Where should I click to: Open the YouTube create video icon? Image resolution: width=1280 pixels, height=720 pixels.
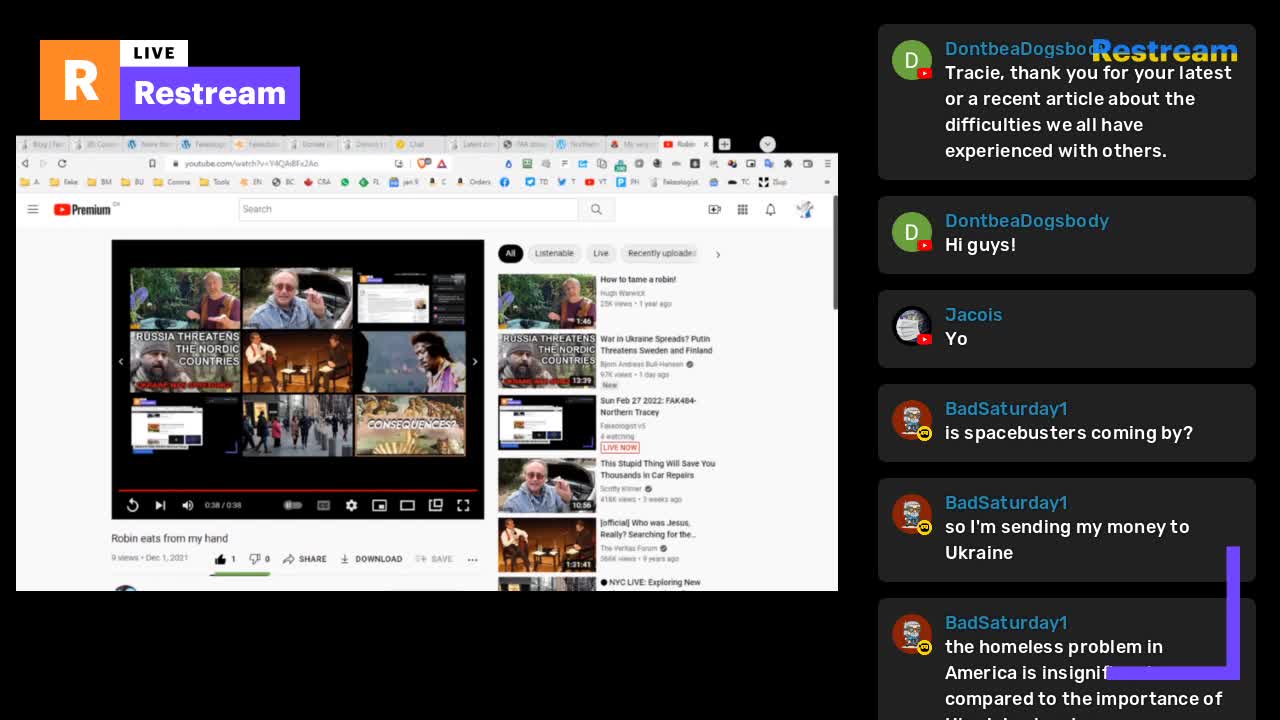tap(714, 209)
